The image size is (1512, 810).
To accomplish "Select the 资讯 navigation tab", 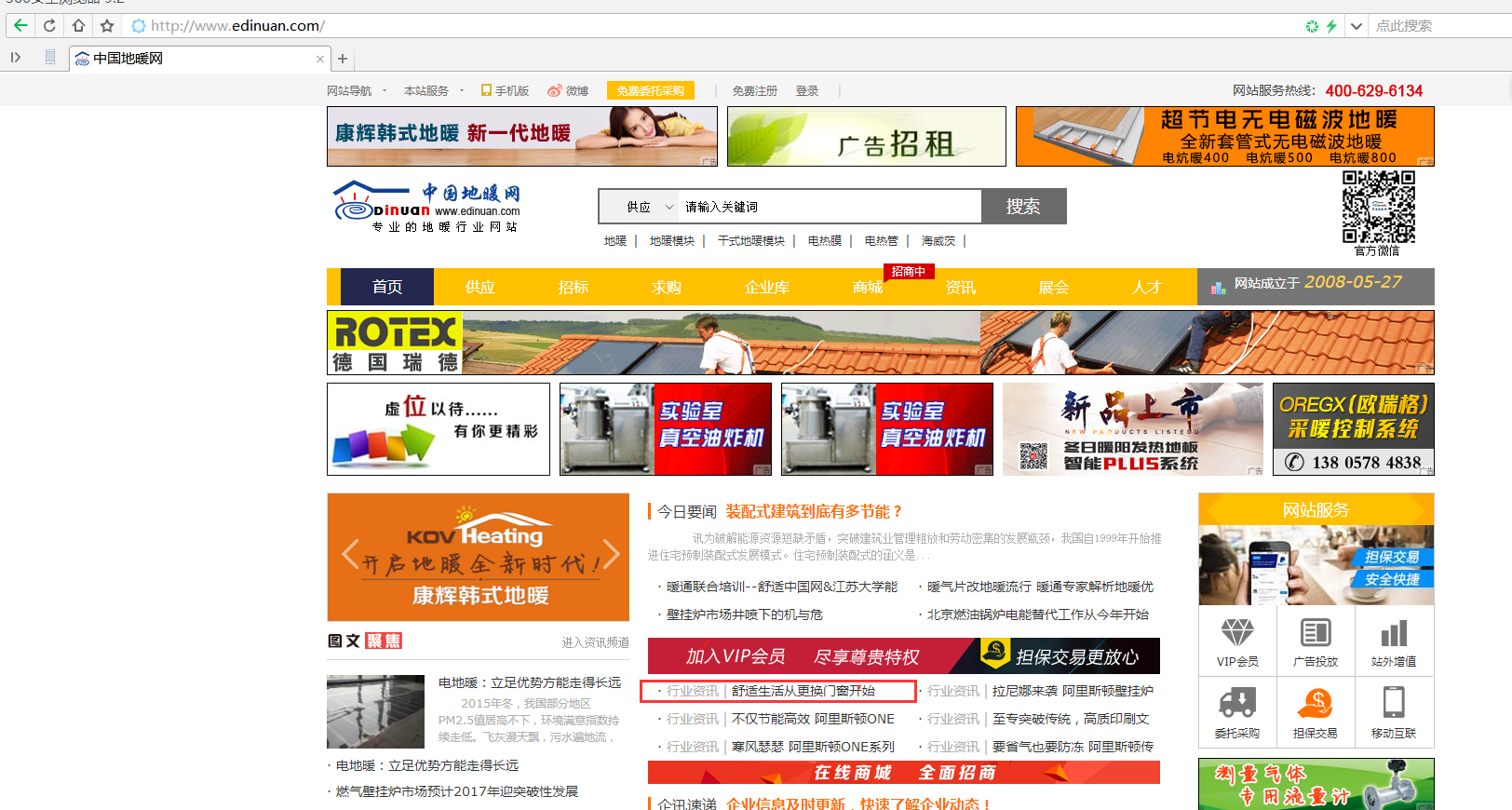I will coord(961,287).
